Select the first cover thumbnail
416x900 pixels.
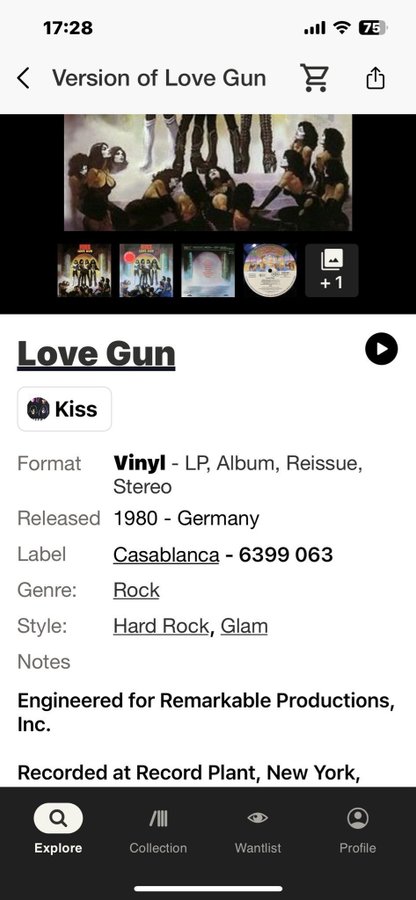tap(84, 270)
